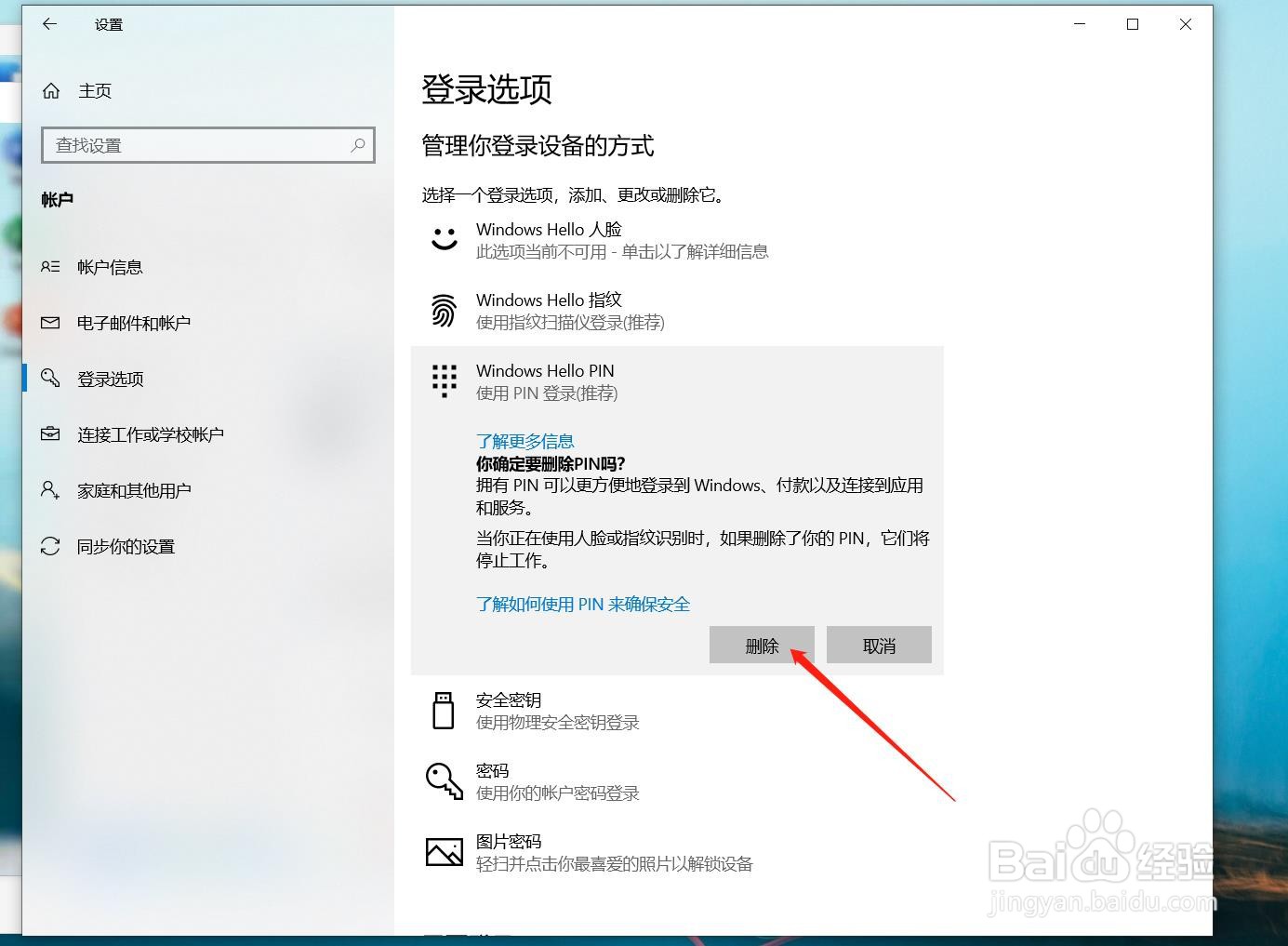Select 帐户信息 in the sidebar

110,267
